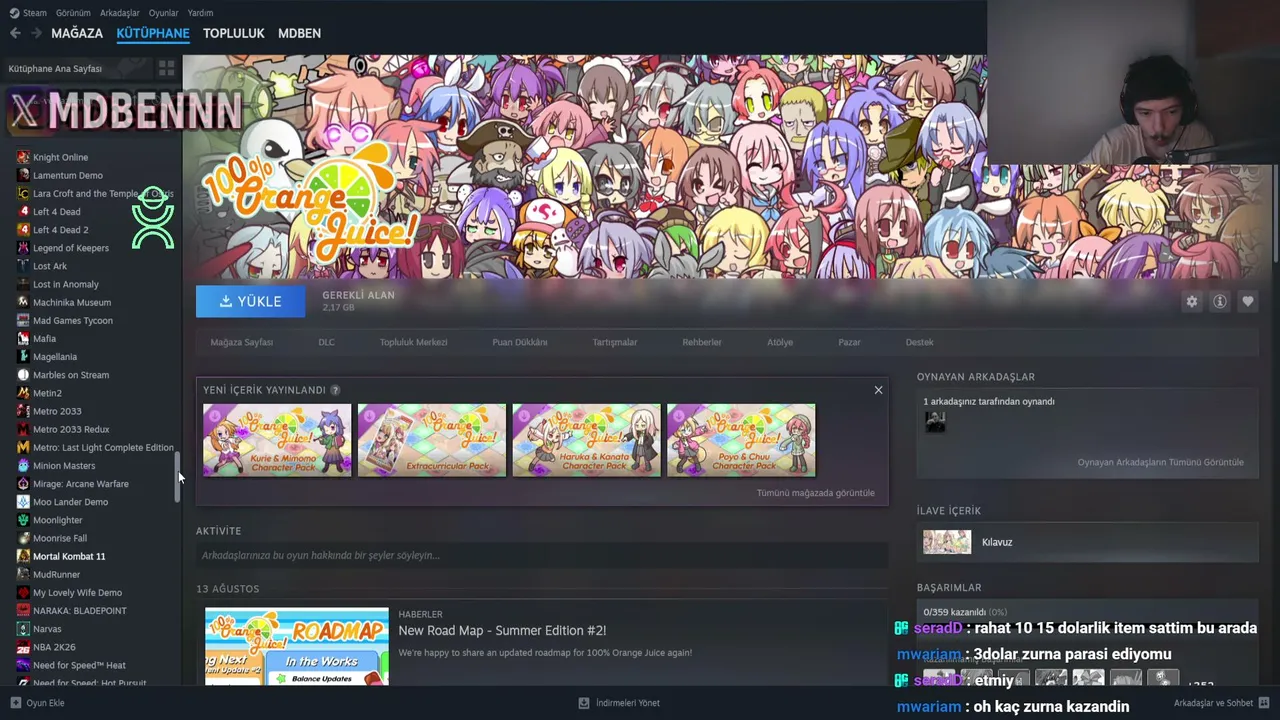Click the Metro 2033 Redux icon
Image resolution: width=1280 pixels, height=720 pixels.
point(23,429)
